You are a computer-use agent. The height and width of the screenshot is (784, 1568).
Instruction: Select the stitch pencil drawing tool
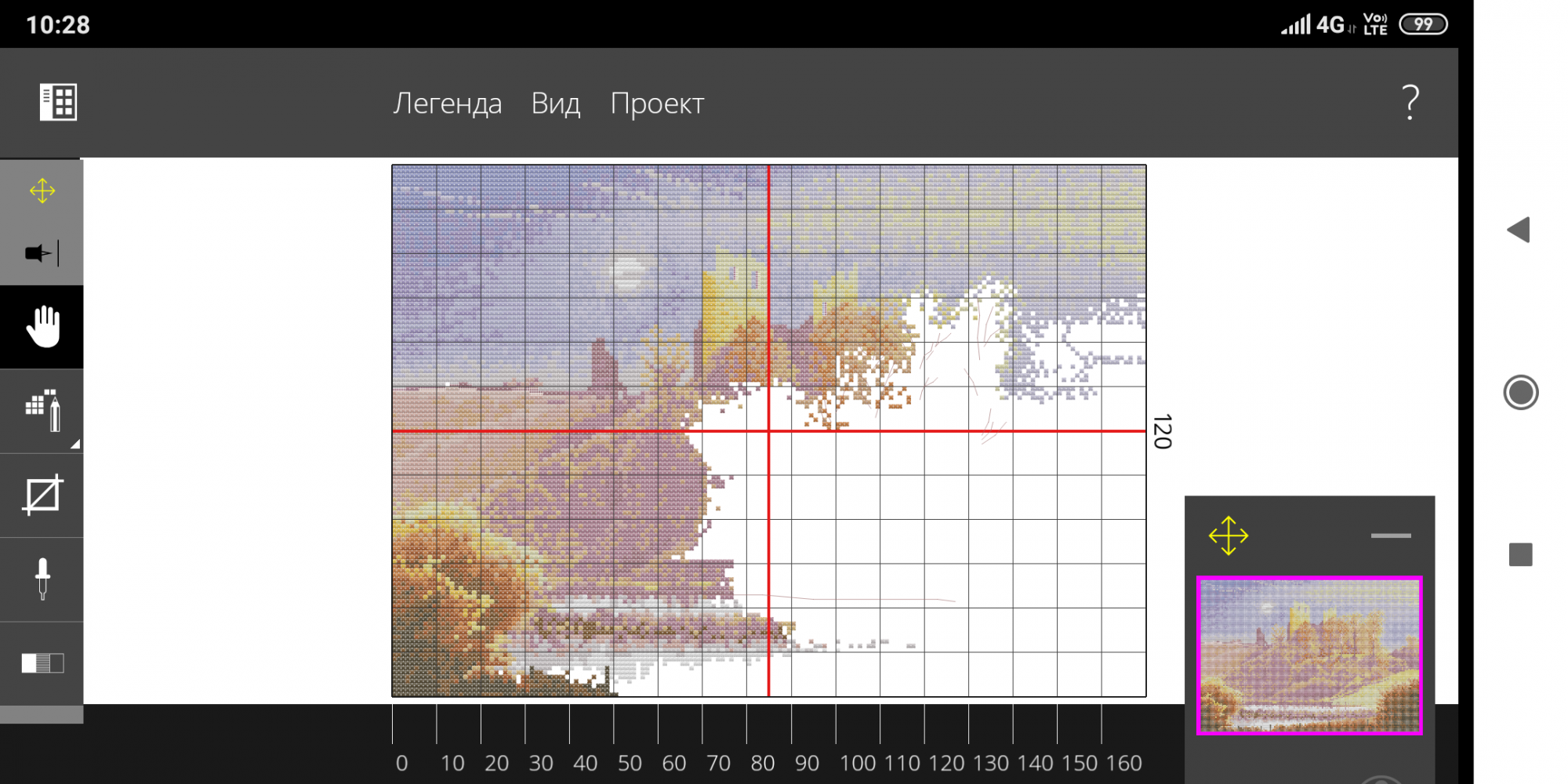pos(42,410)
